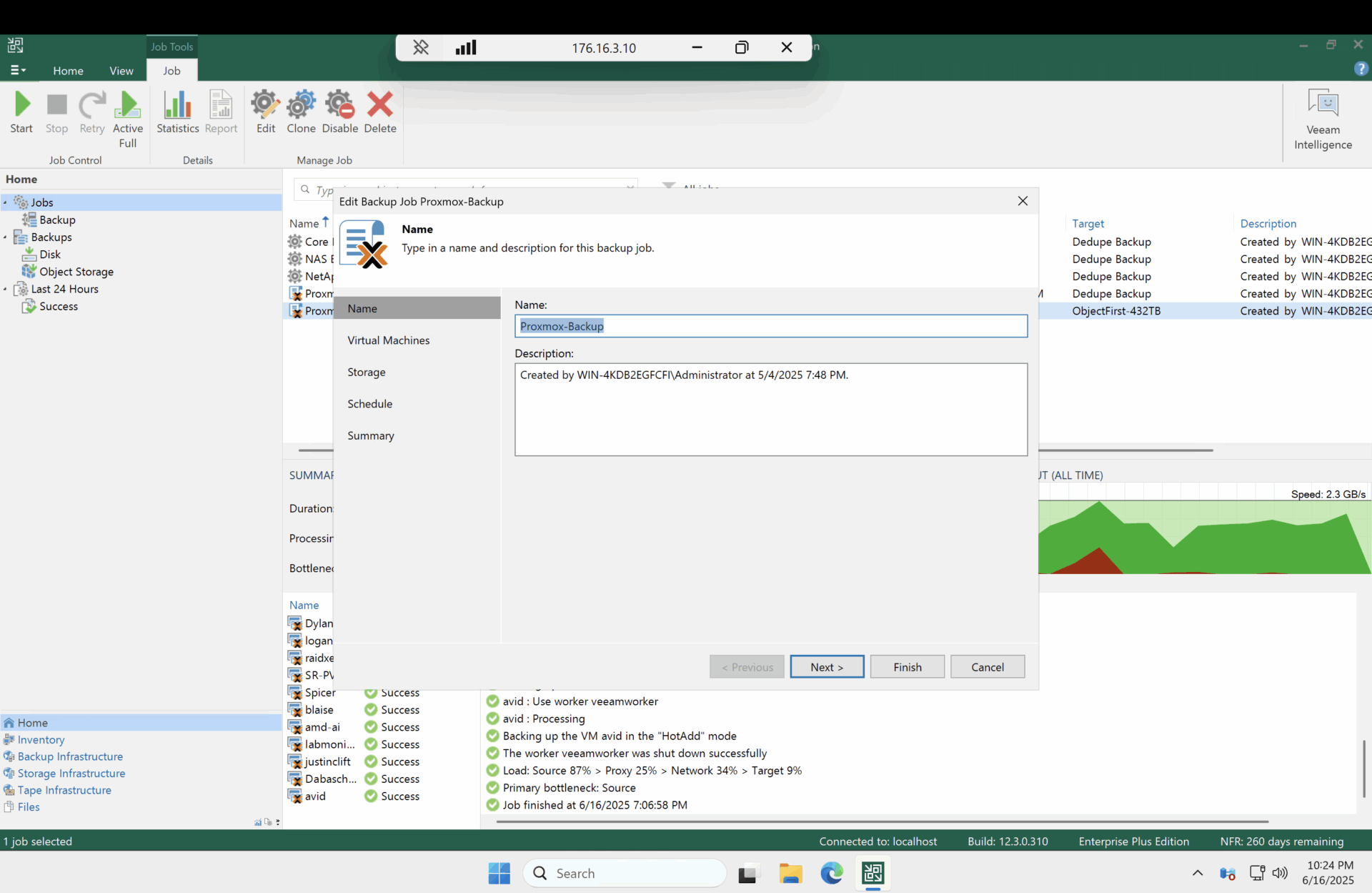1372x893 pixels.
Task: Sort by Description column header
Action: tap(1268, 223)
